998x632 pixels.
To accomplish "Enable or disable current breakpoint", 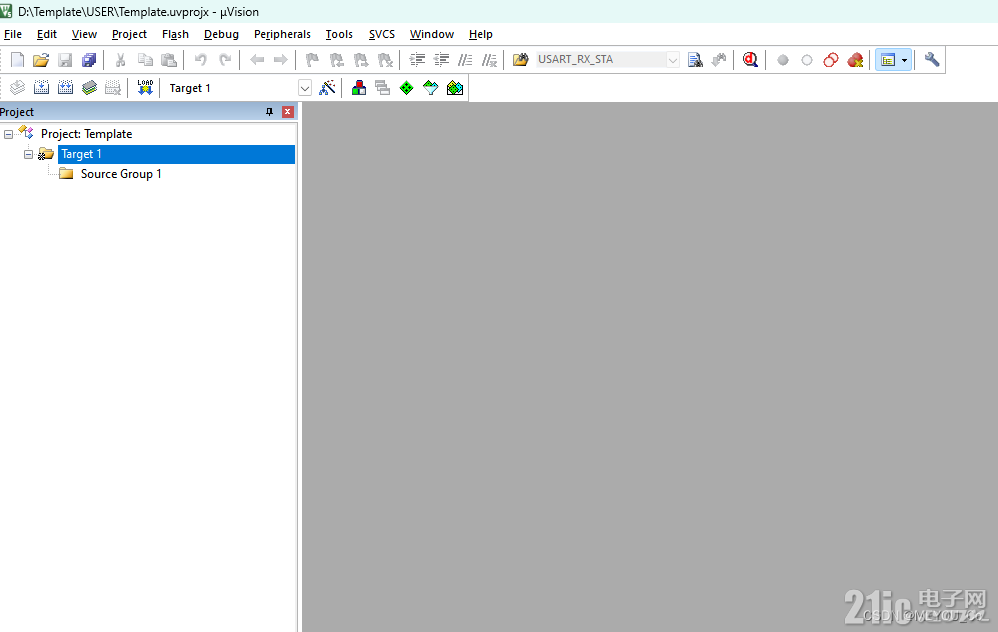I will click(x=807, y=60).
